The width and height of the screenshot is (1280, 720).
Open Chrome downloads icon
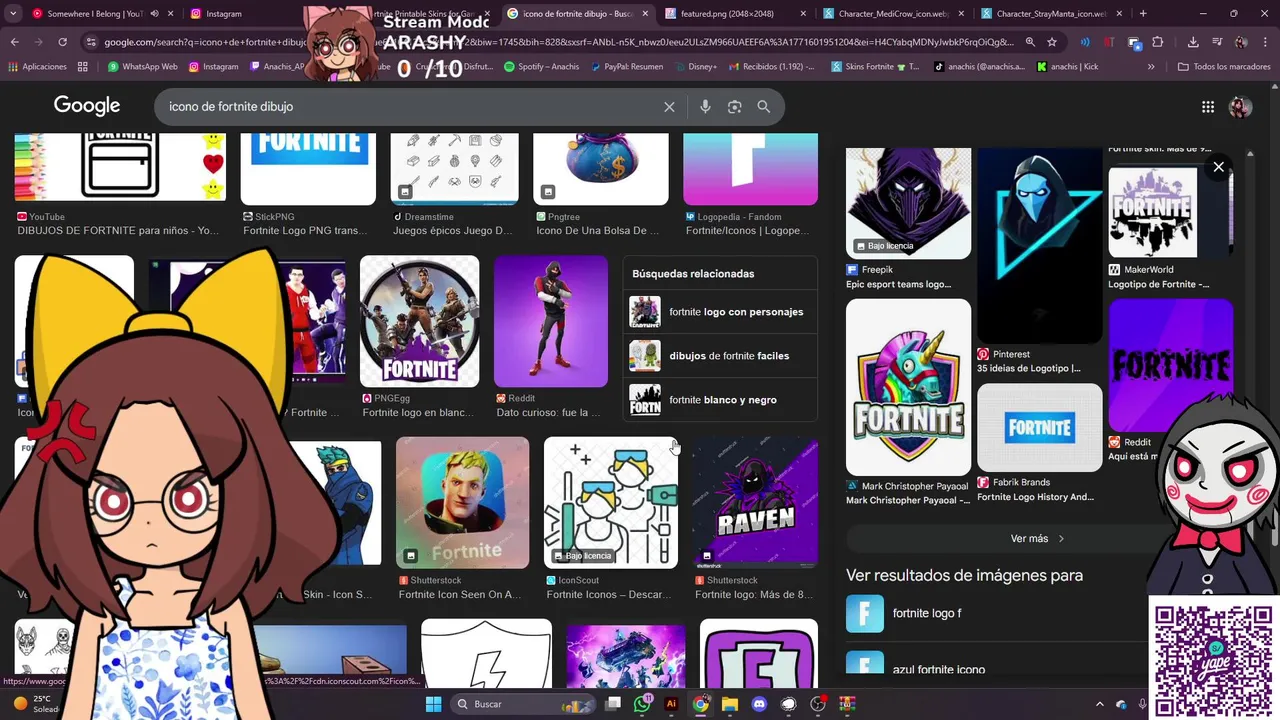click(1193, 42)
